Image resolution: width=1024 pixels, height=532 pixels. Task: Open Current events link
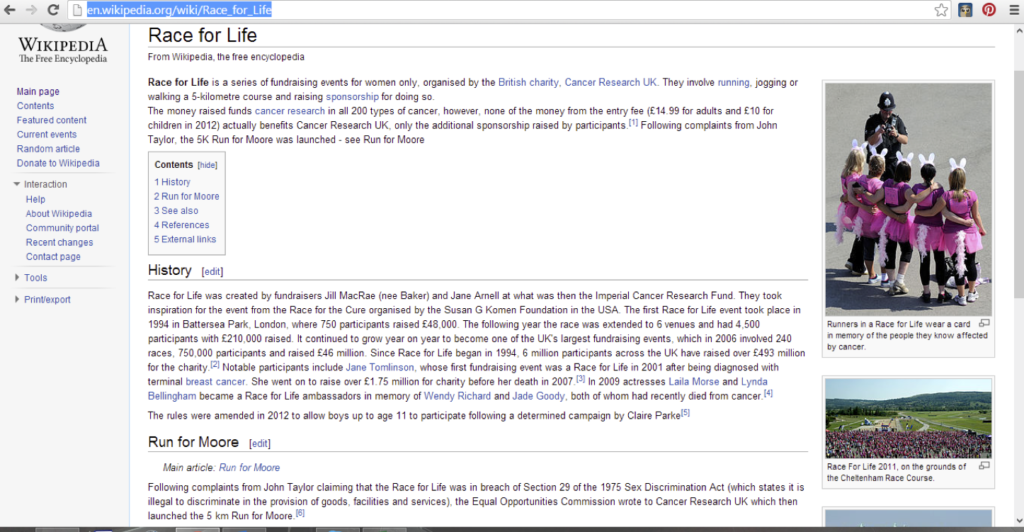point(46,134)
